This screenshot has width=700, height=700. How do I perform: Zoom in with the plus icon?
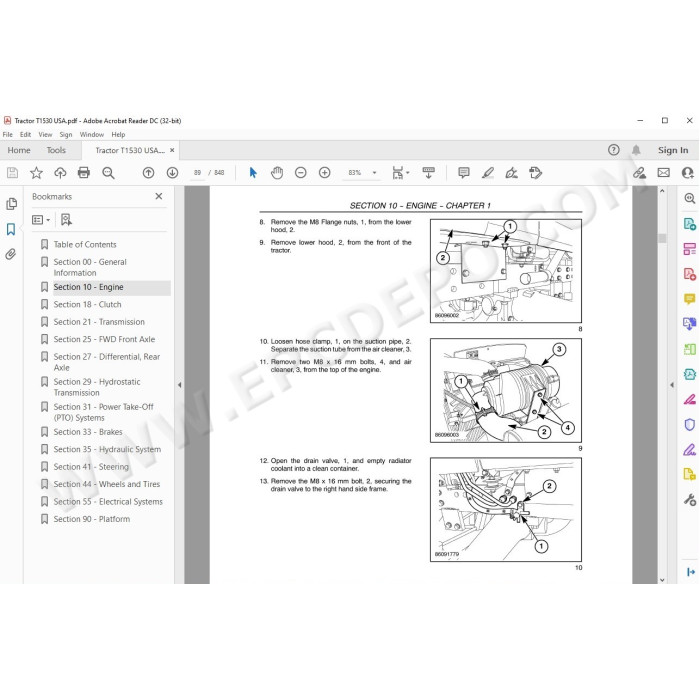click(325, 173)
